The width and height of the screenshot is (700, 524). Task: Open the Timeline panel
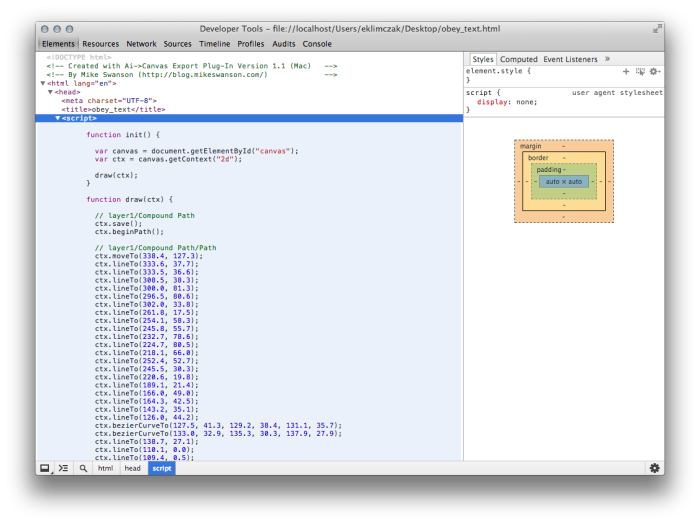click(x=214, y=44)
